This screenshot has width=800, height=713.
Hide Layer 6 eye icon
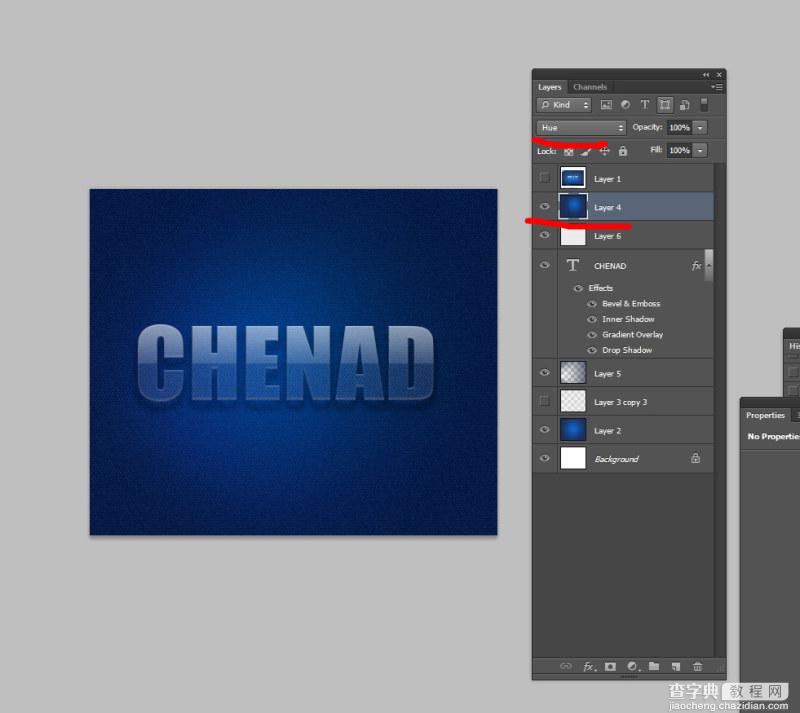544,235
